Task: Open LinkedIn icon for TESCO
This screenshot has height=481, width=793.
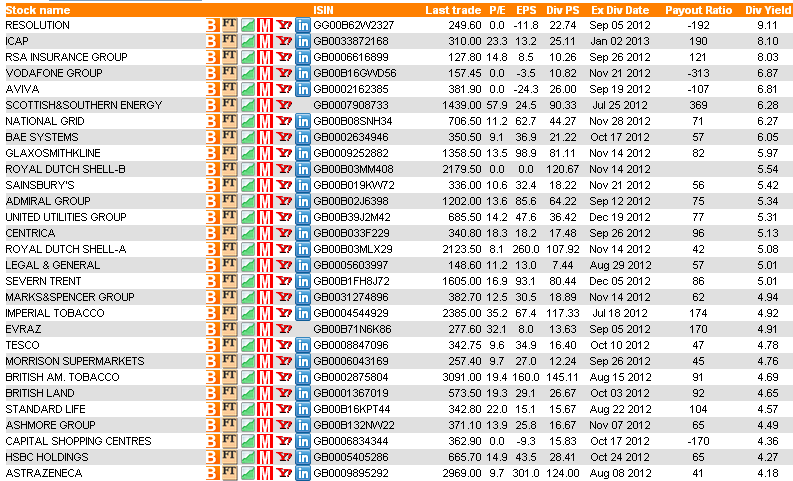Action: [x=302, y=345]
